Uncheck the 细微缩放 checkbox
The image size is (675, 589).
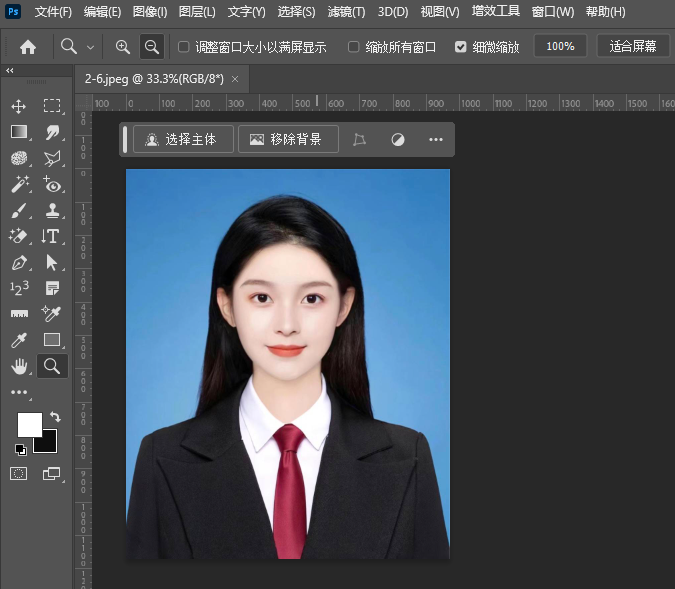(460, 47)
